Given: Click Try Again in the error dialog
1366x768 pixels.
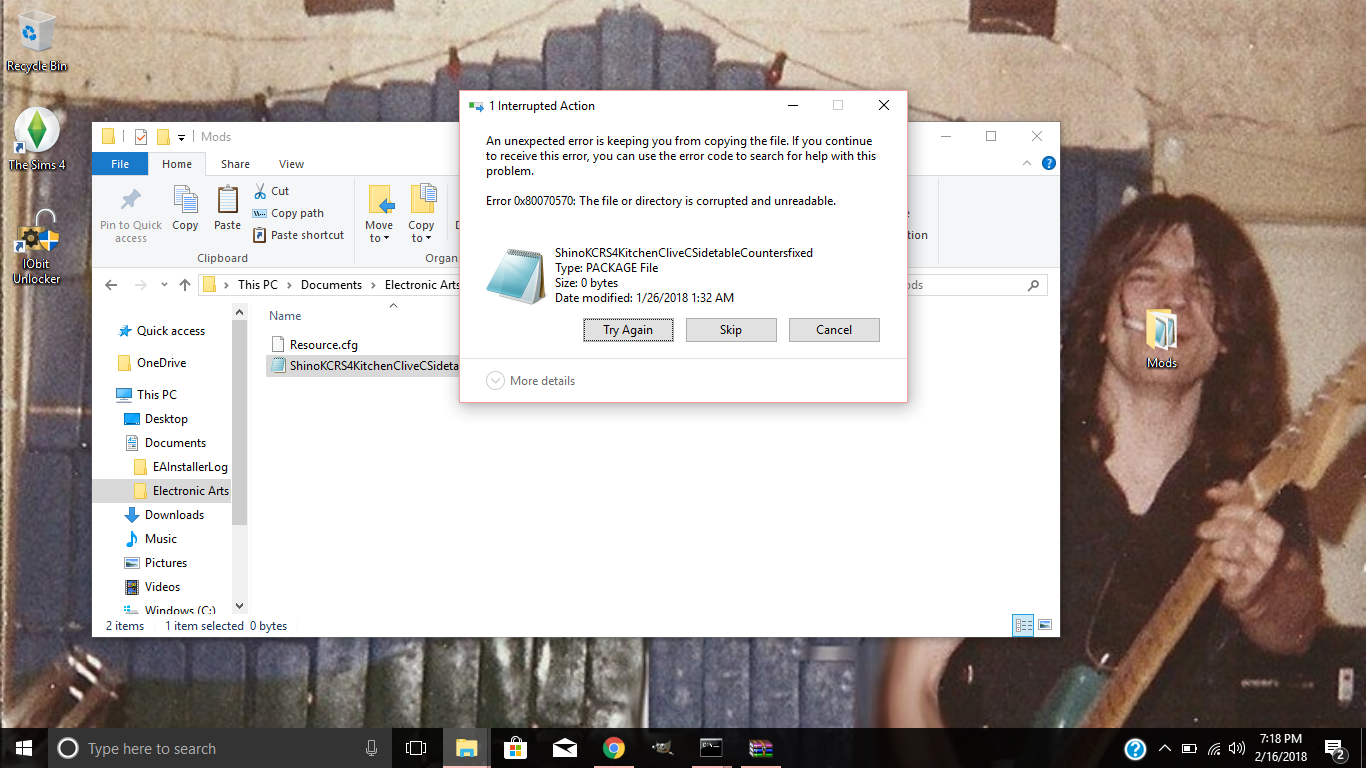Looking at the screenshot, I should (x=628, y=330).
